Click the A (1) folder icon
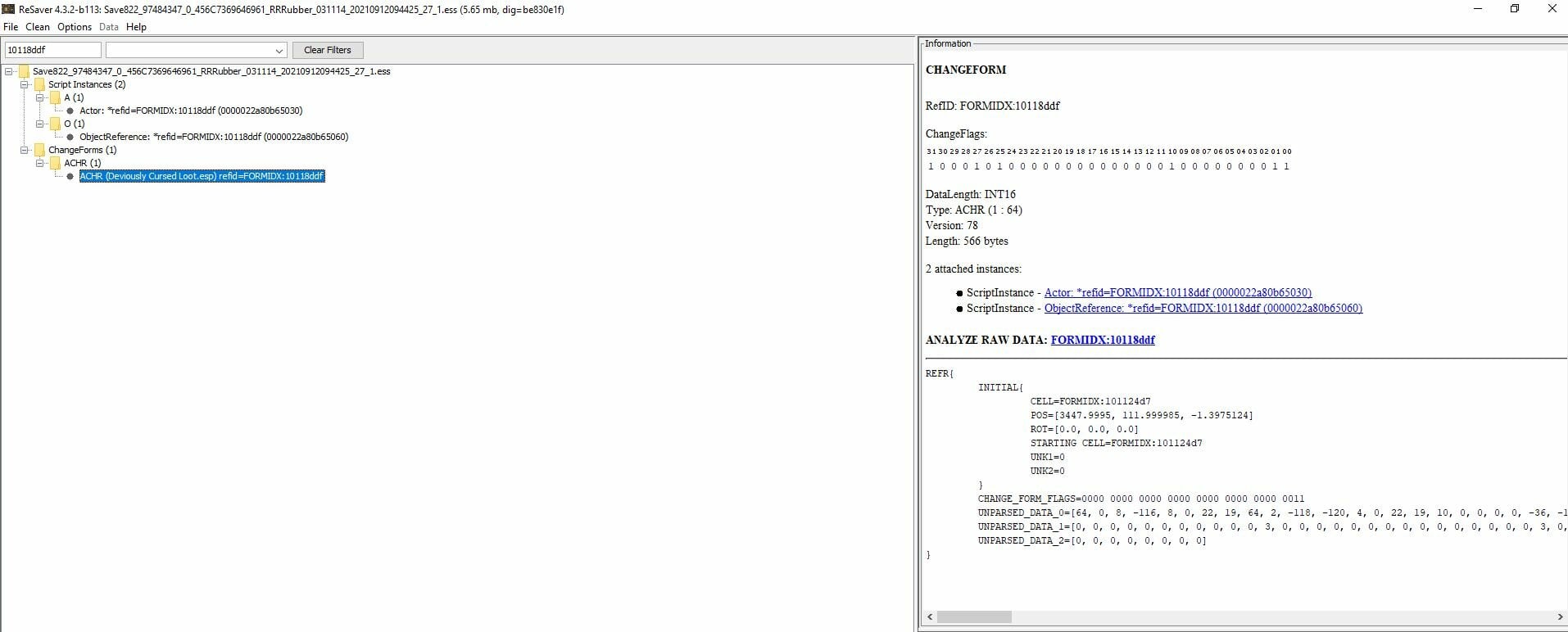The height and width of the screenshot is (632, 1568). [x=55, y=97]
